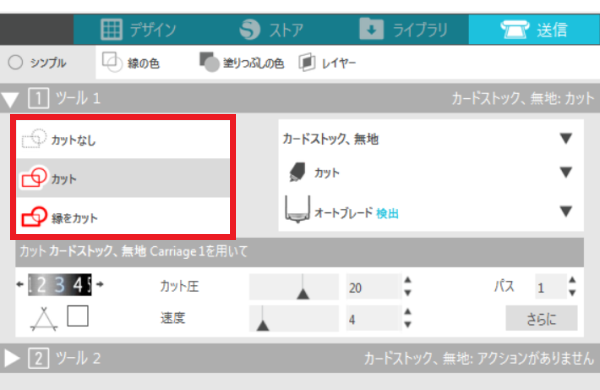Click the さらに (More) button

tap(541, 318)
